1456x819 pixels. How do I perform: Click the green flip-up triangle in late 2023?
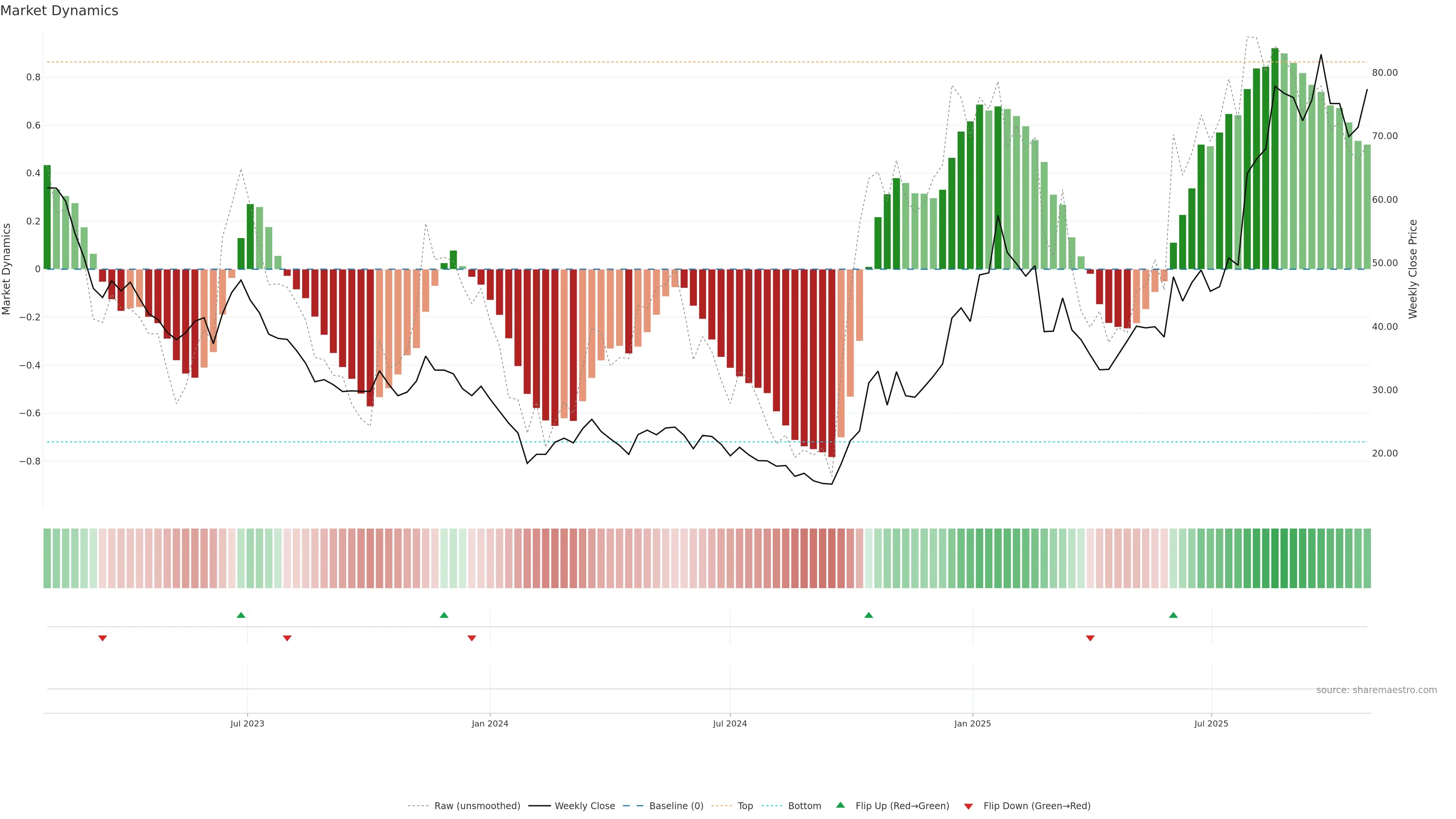[x=444, y=615]
